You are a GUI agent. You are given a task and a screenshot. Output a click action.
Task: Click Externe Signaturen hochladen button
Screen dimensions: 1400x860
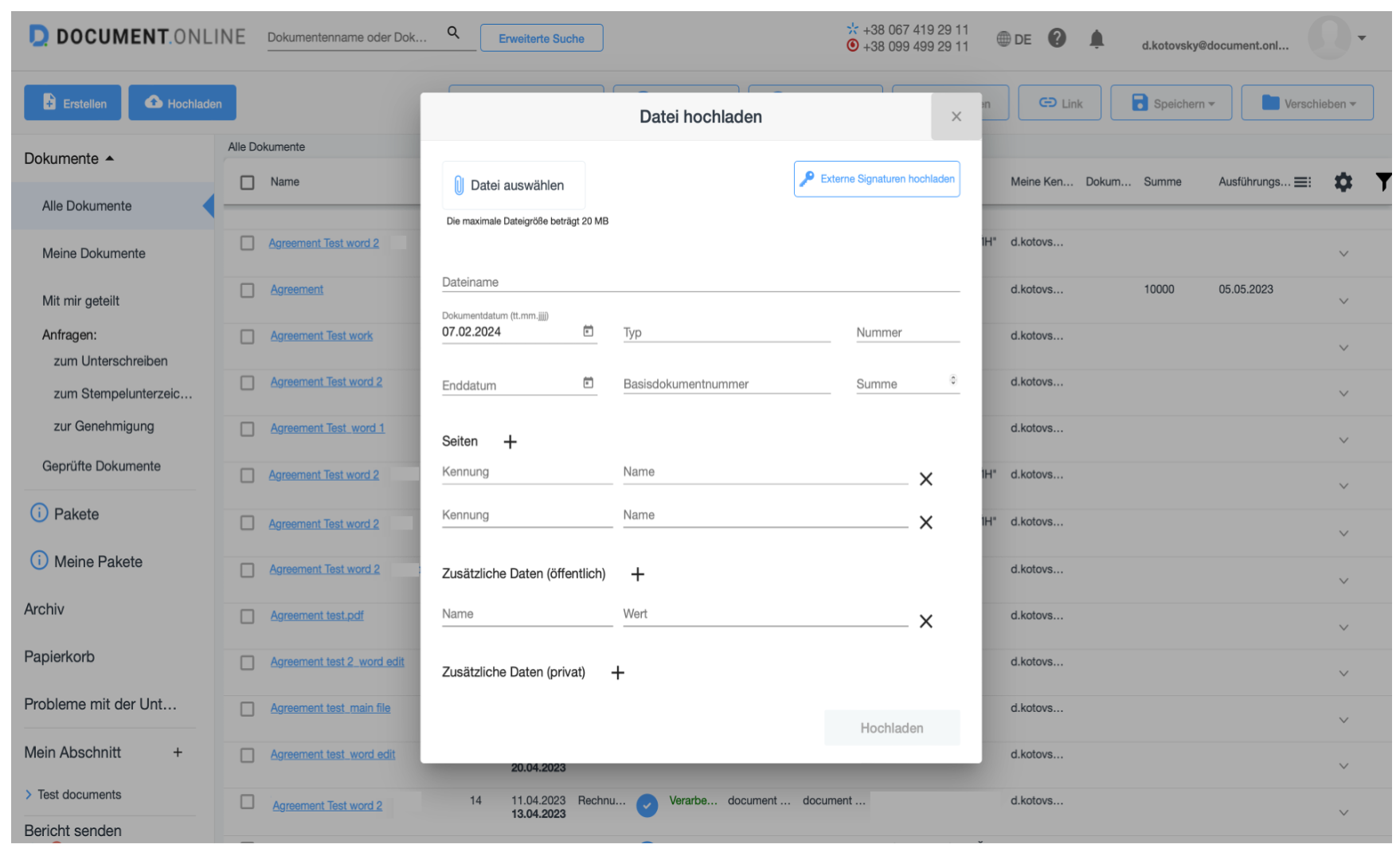tap(876, 179)
